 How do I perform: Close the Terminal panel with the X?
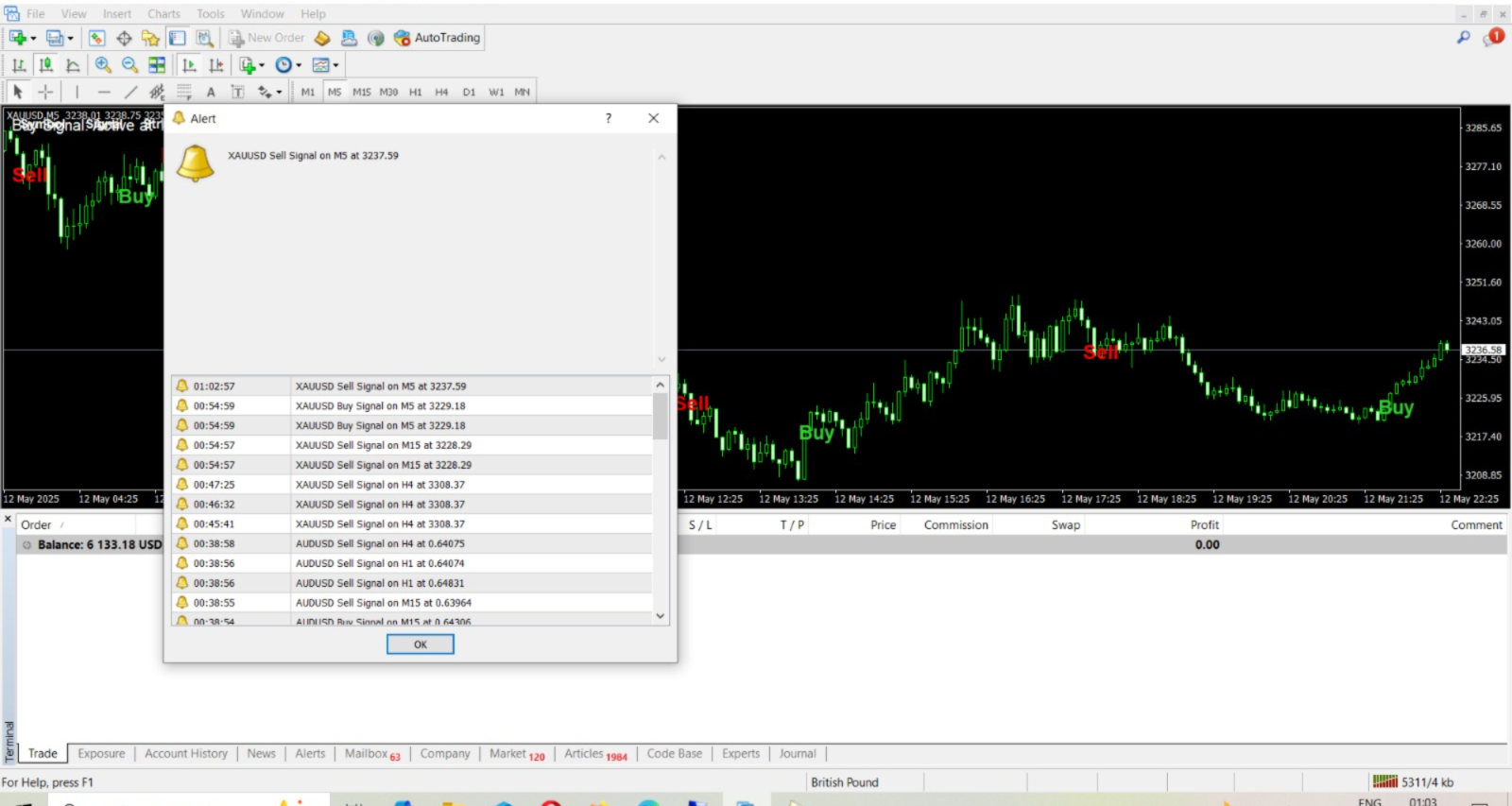click(x=8, y=520)
